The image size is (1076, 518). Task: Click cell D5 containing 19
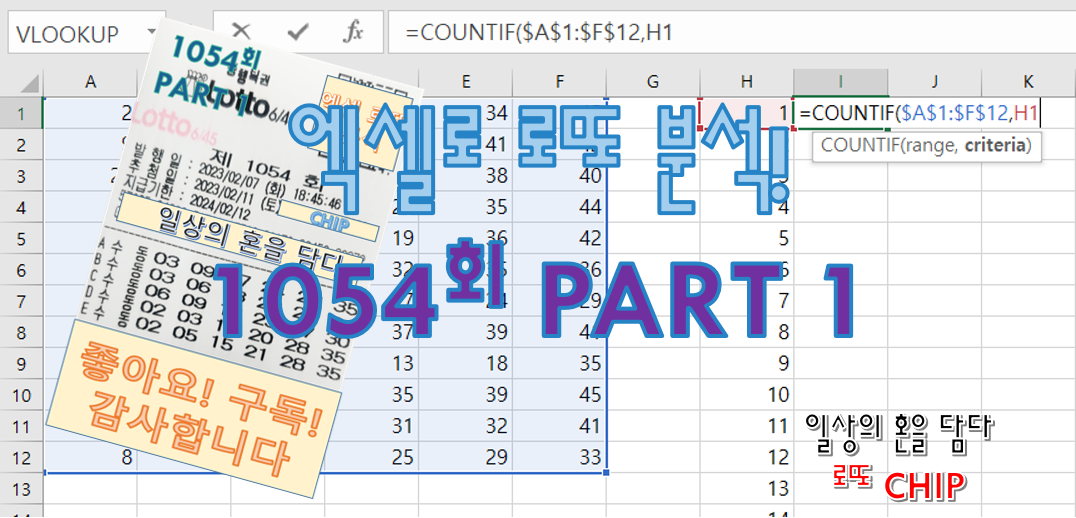coord(372,239)
